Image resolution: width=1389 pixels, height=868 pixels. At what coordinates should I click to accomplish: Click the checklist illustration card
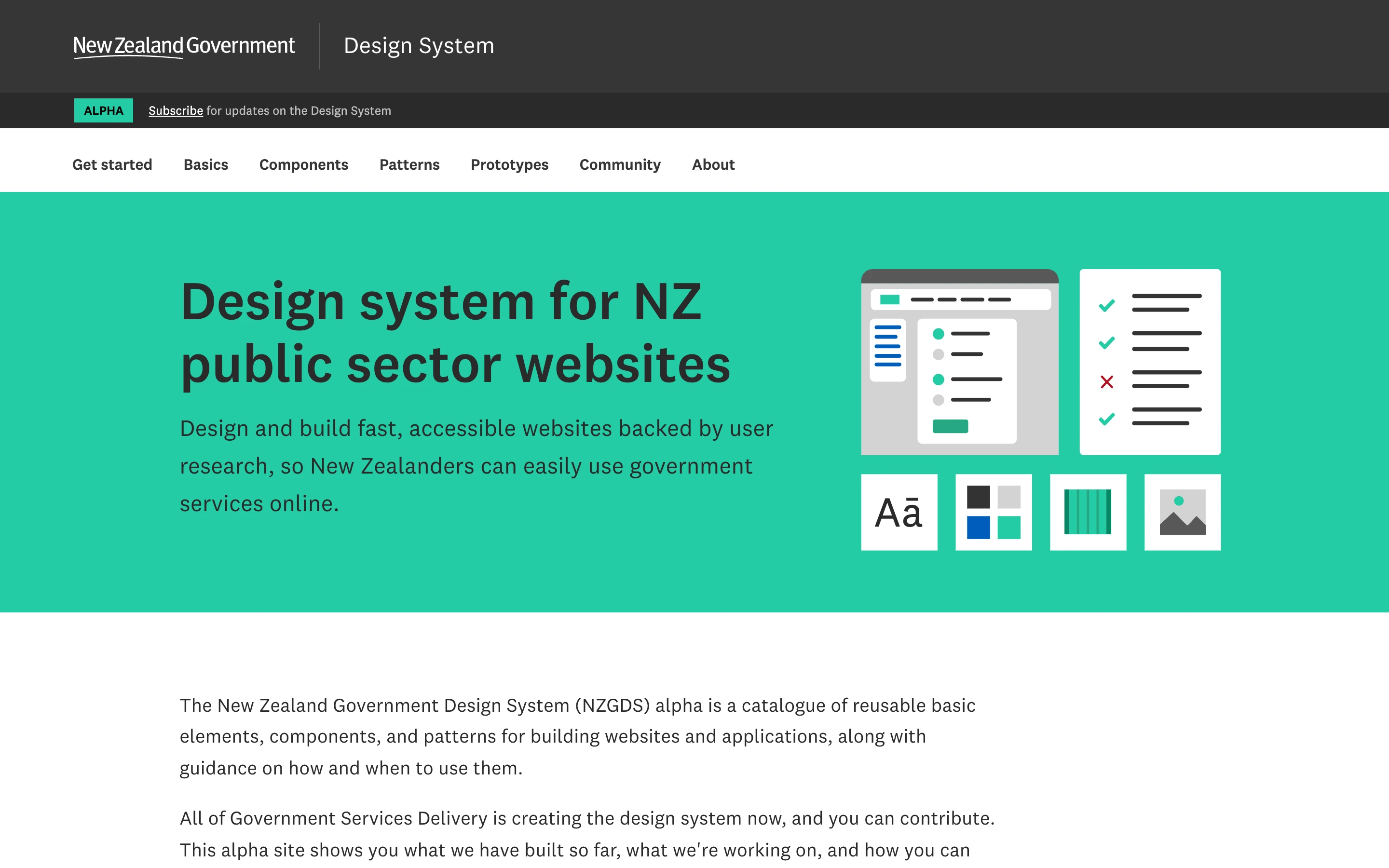1150,362
